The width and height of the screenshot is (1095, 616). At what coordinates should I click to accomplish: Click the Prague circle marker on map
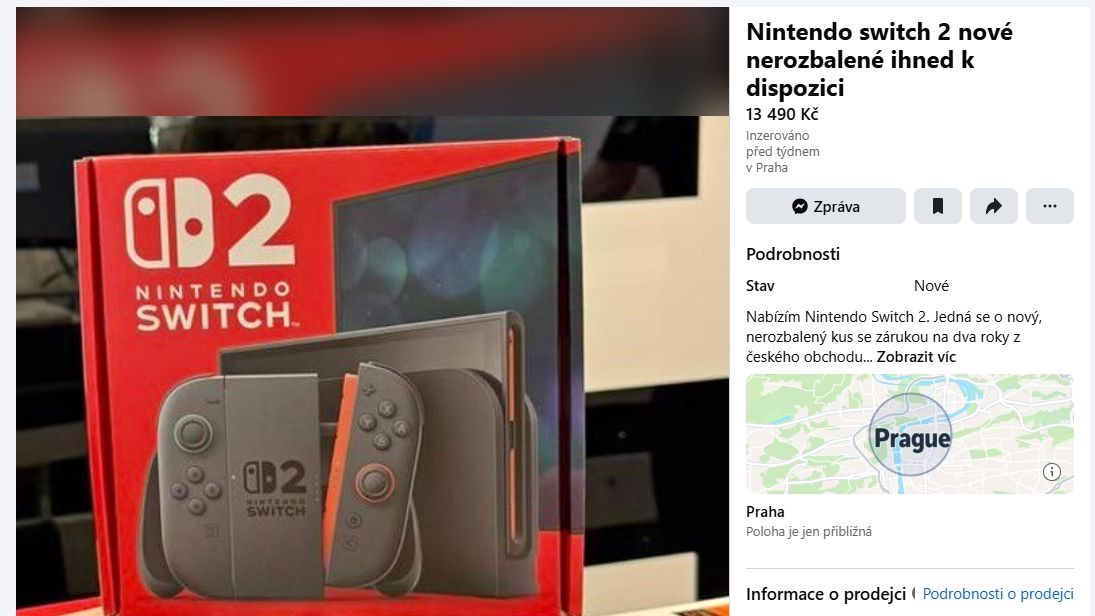(x=910, y=434)
